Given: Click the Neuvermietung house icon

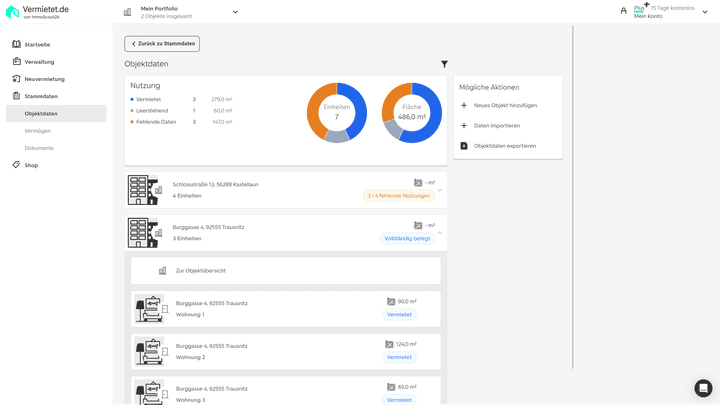Looking at the screenshot, I should (17, 79).
